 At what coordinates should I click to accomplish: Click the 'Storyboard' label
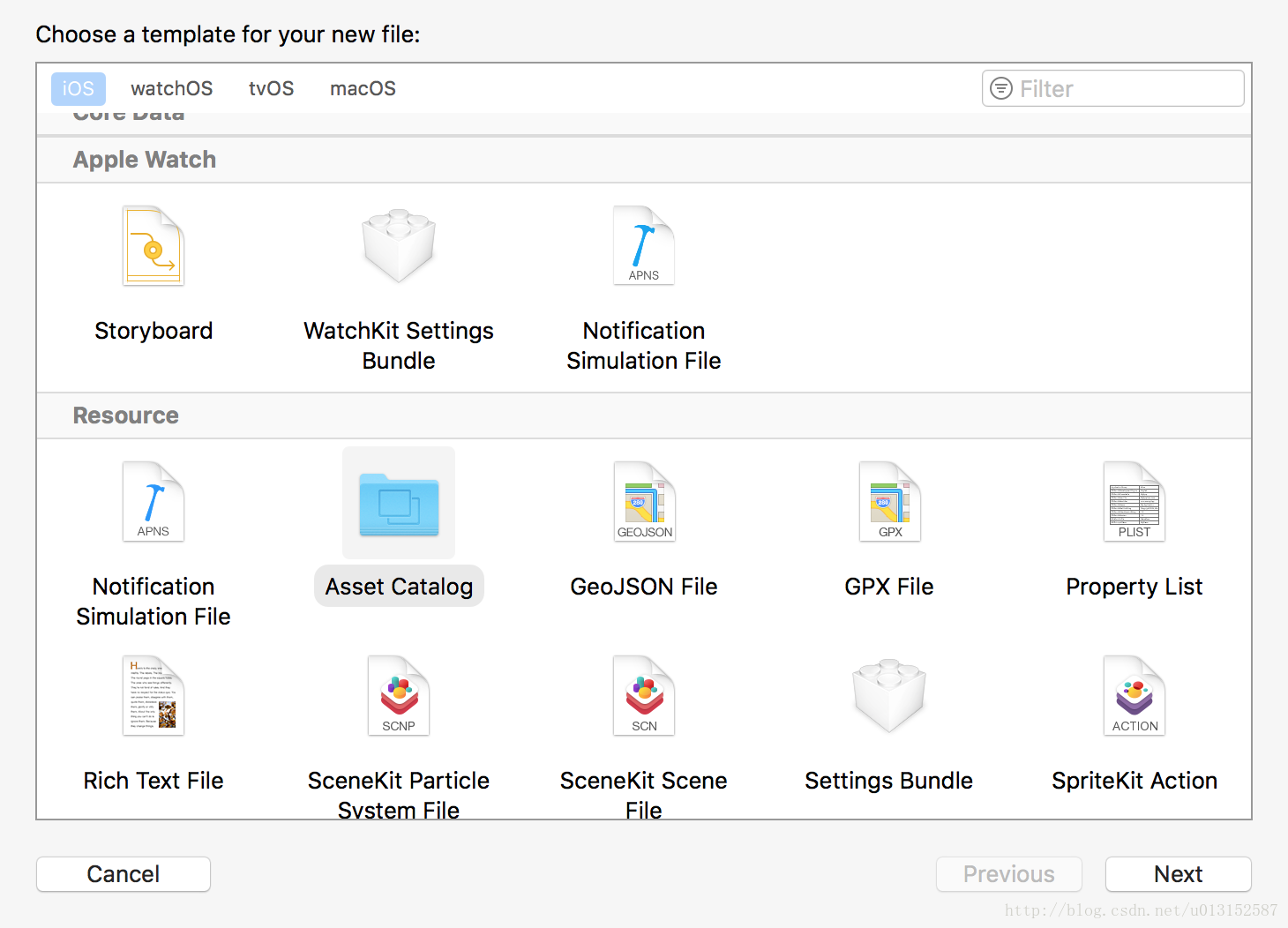pyautogui.click(x=154, y=331)
